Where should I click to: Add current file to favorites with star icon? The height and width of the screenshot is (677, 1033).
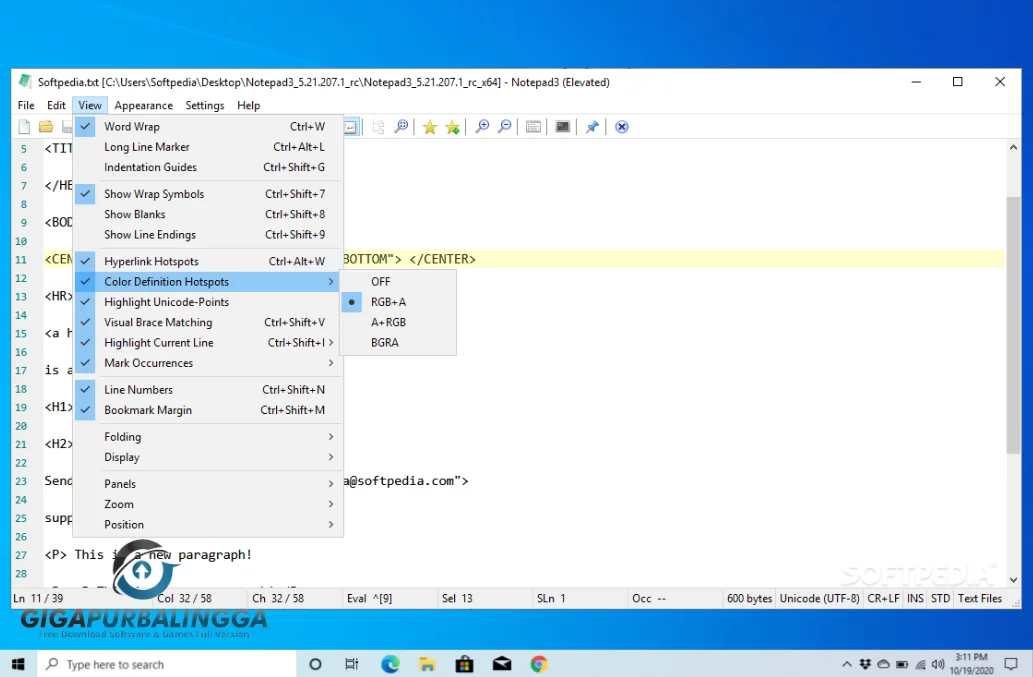coord(452,126)
